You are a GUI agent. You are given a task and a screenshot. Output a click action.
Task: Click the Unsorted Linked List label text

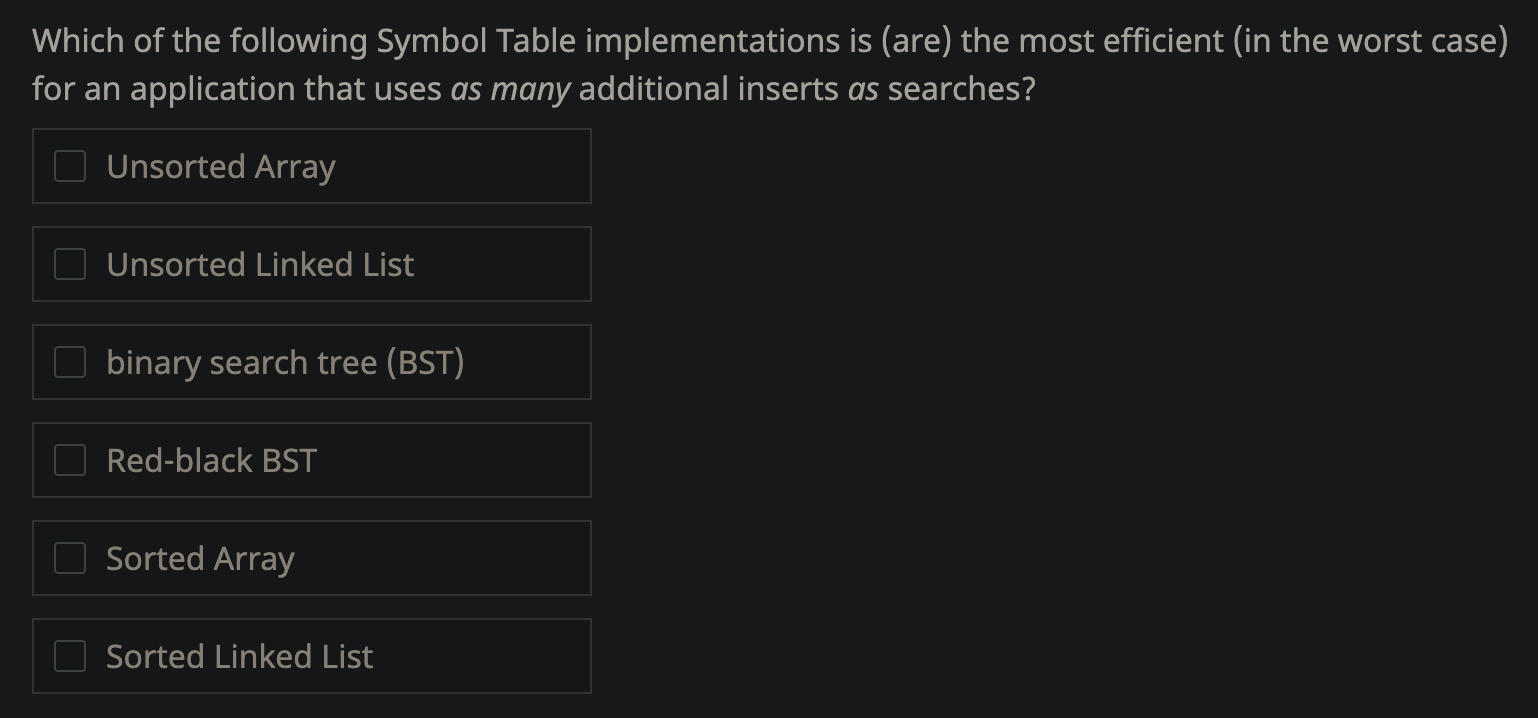click(260, 264)
